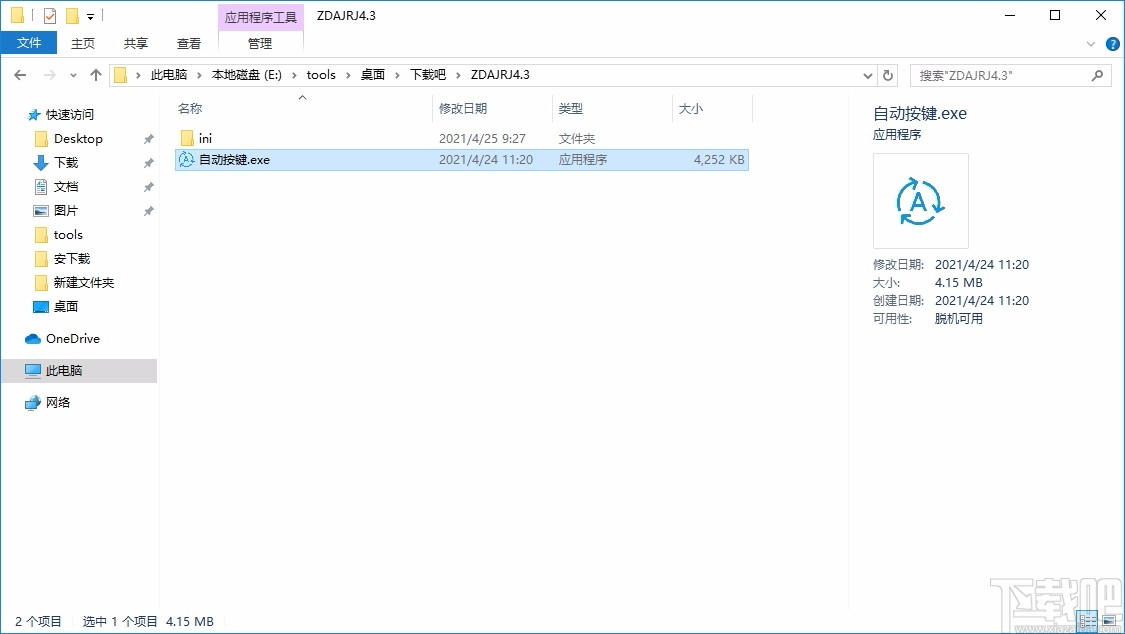Click the Help question mark icon
The image size is (1125, 634).
click(x=1112, y=43)
